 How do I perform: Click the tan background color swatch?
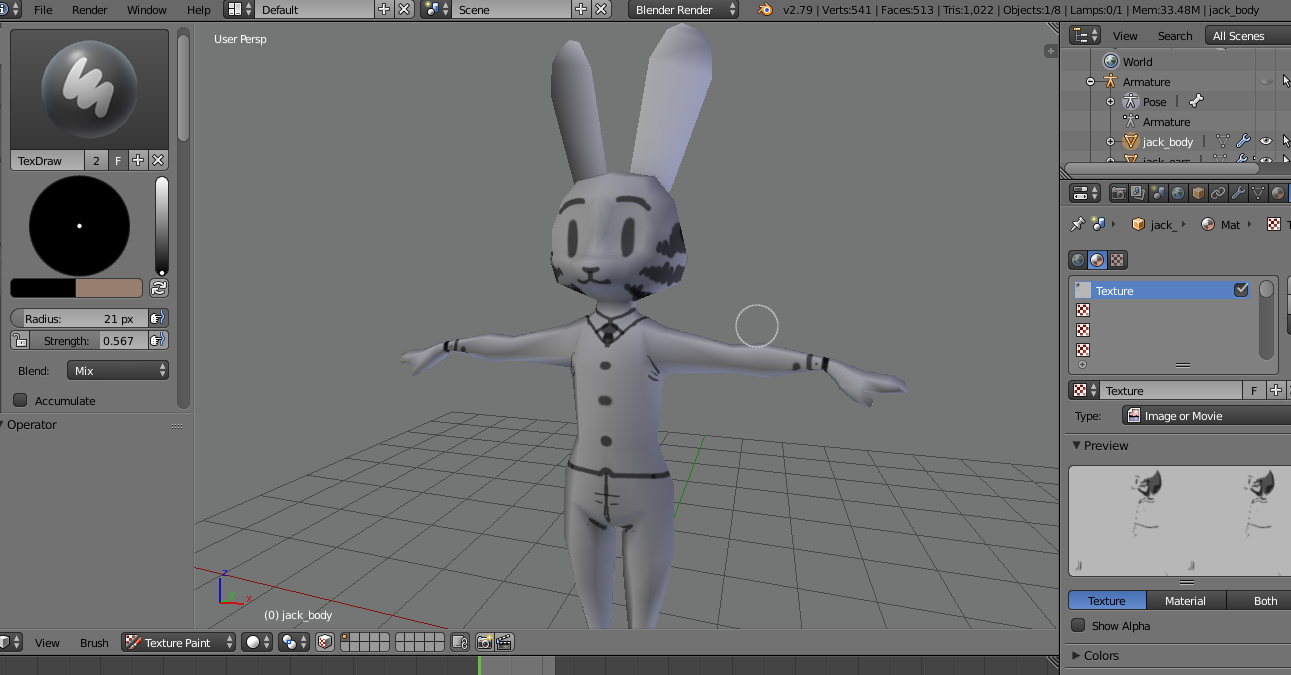108,288
